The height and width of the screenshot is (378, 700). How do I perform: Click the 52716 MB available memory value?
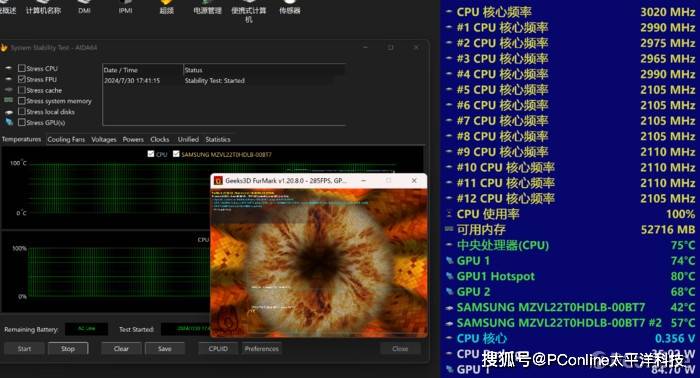[668, 230]
